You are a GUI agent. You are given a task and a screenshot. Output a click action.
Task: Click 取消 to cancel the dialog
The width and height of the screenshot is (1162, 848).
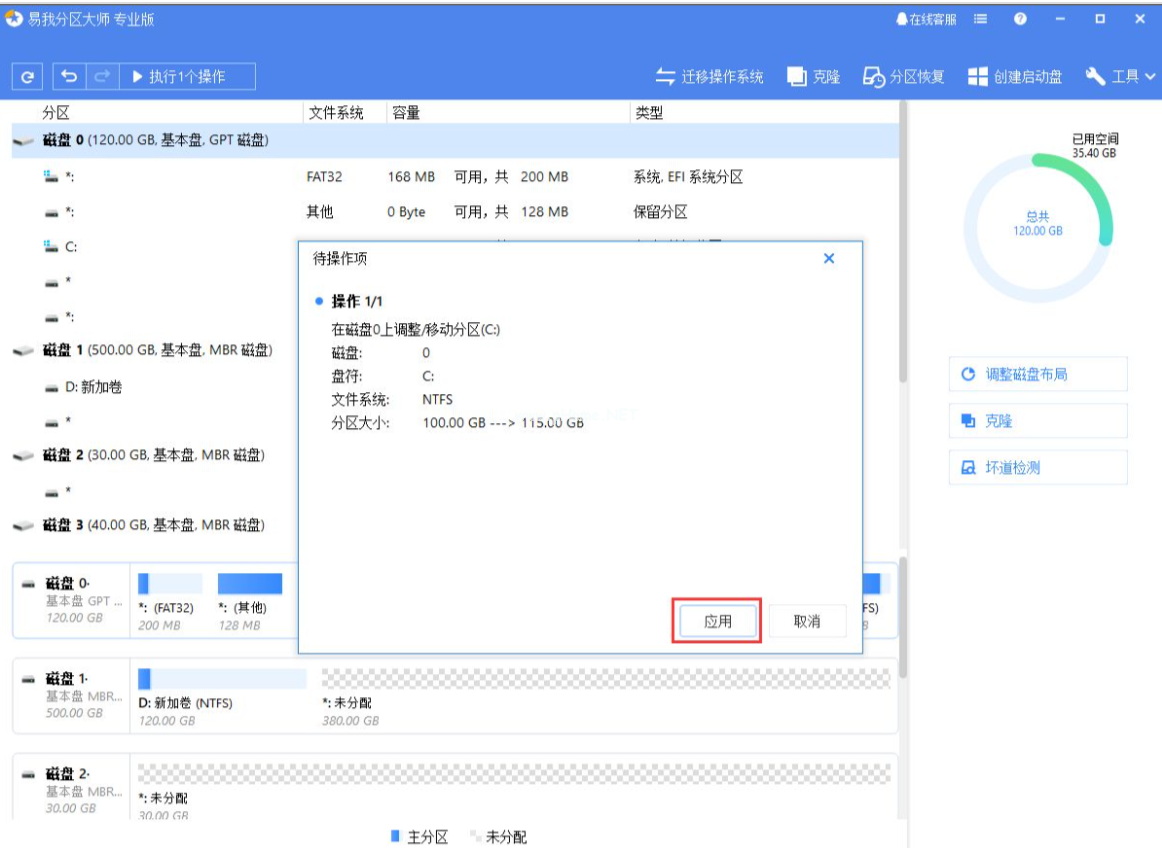tap(807, 621)
